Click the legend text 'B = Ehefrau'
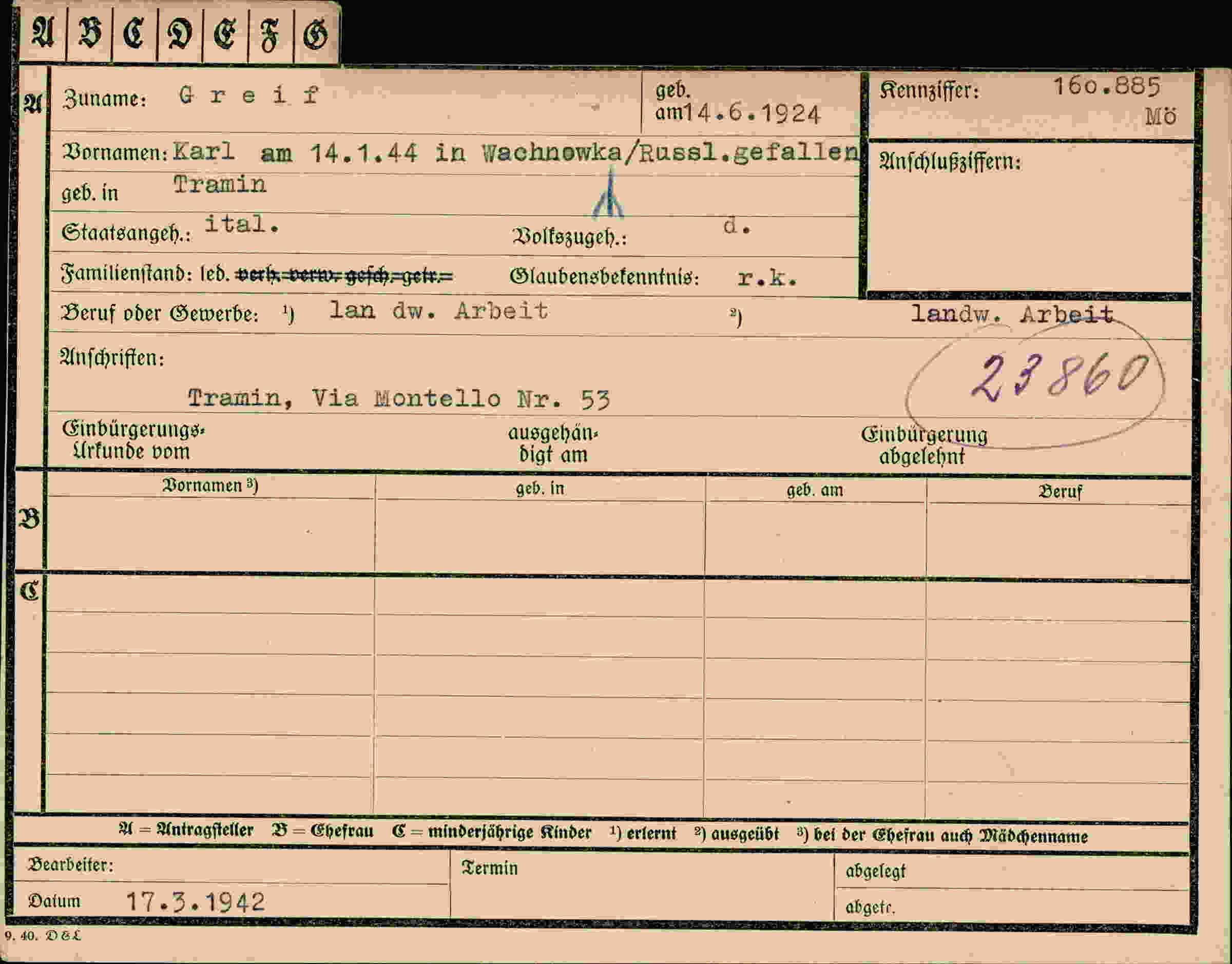1232x964 pixels. pos(323,831)
